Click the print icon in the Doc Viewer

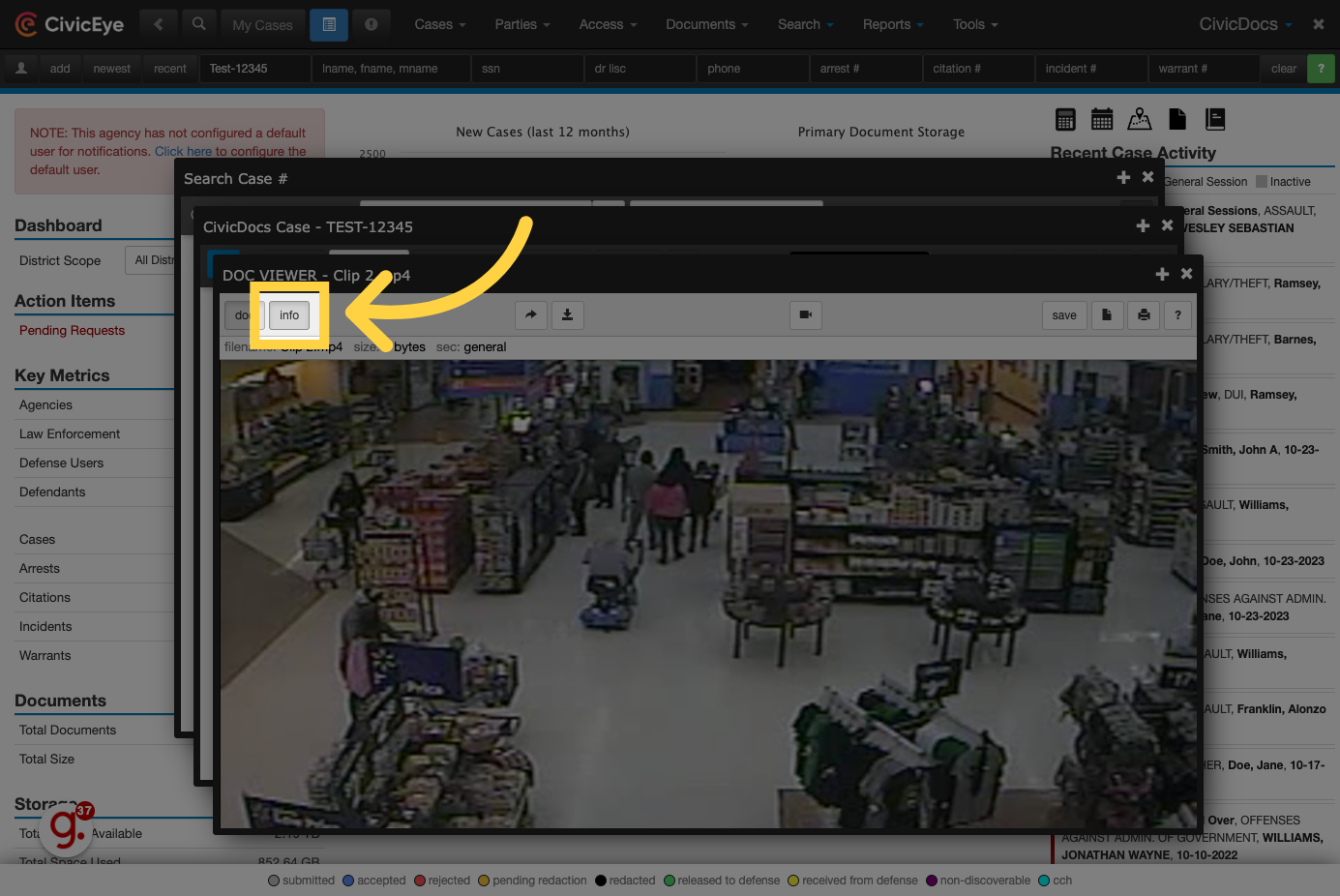(1144, 314)
